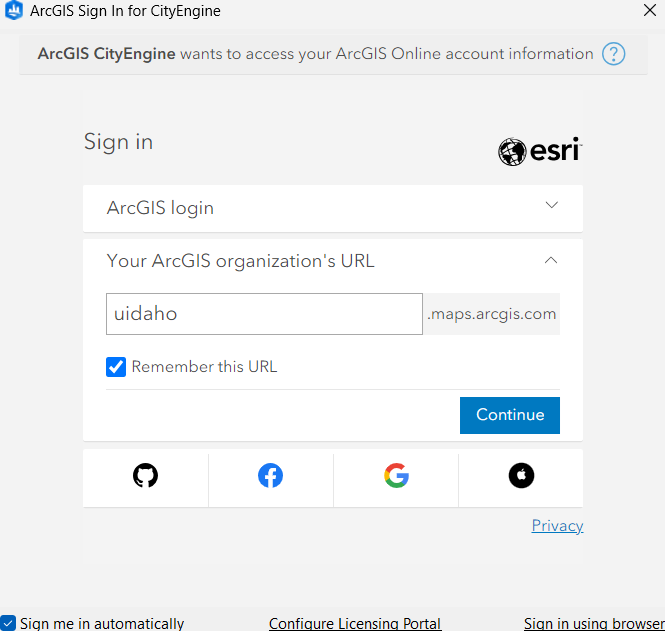Click the .maps.arcgis.com domain suffix

pos(492,314)
